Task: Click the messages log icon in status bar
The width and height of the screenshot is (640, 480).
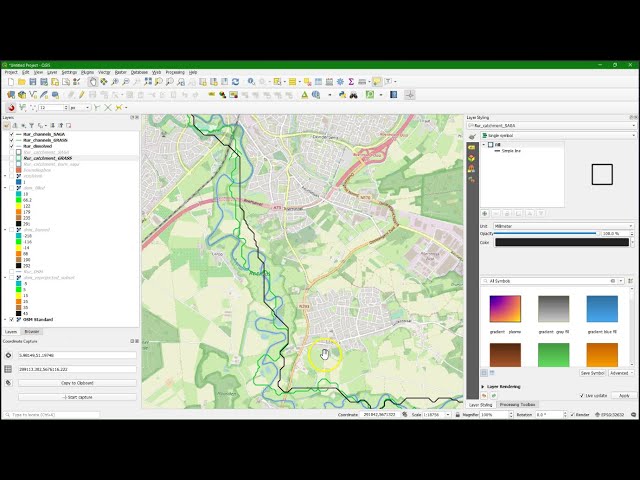Action: pyautogui.click(x=633, y=414)
